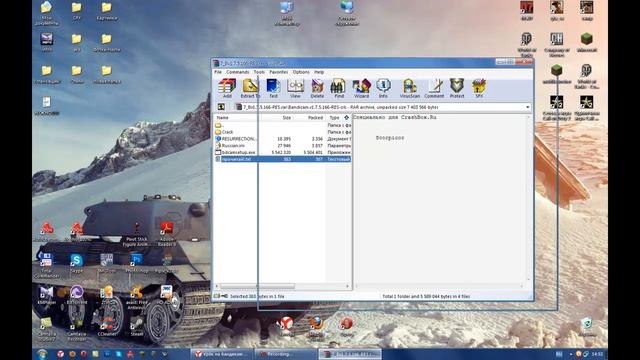Open the Tools menu
The width and height of the screenshot is (640, 360).
(259, 72)
